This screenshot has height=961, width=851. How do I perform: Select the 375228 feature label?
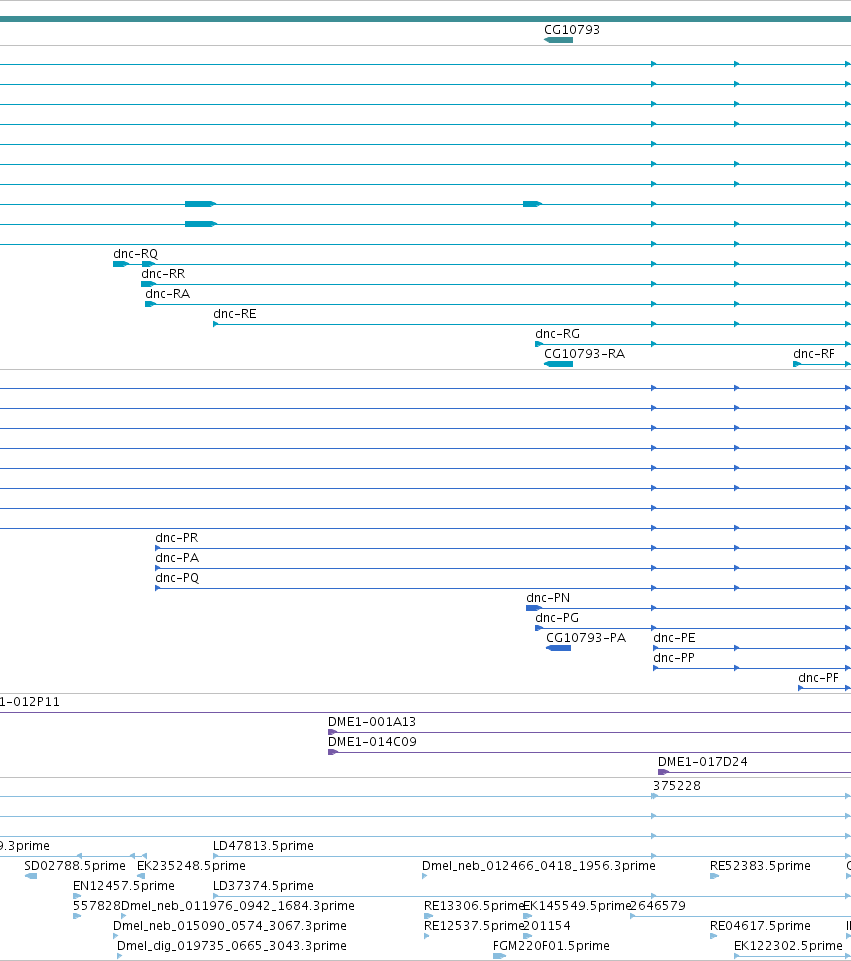tap(676, 786)
